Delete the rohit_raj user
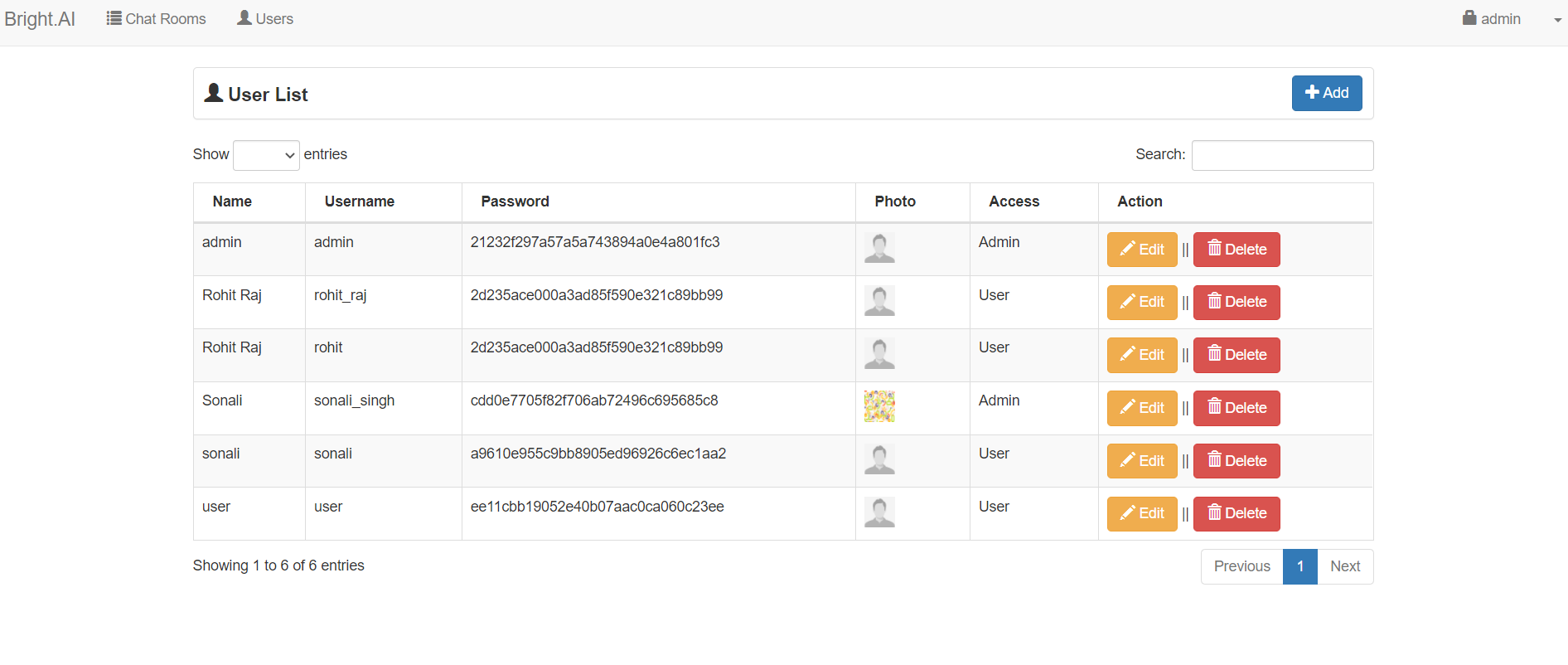Image resolution: width=1568 pixels, height=665 pixels. pyautogui.click(x=1236, y=302)
